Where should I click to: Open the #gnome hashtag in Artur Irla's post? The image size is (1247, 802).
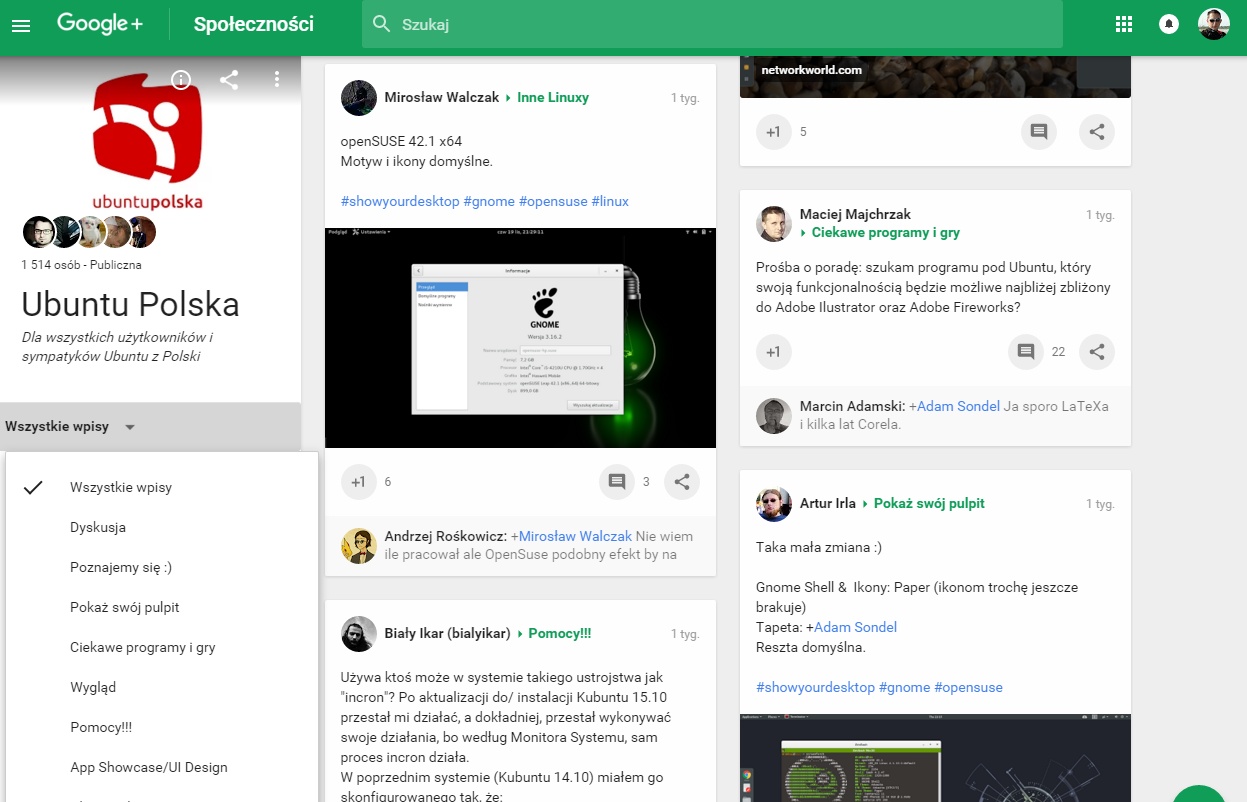(x=904, y=687)
